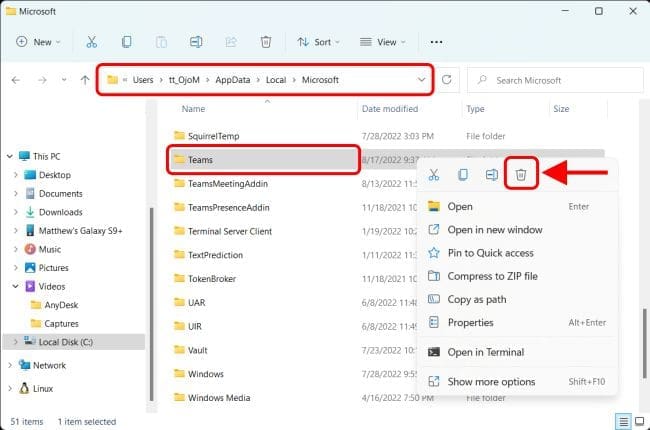Select Compress to ZIP file
The height and width of the screenshot is (430, 650).
pos(493,276)
